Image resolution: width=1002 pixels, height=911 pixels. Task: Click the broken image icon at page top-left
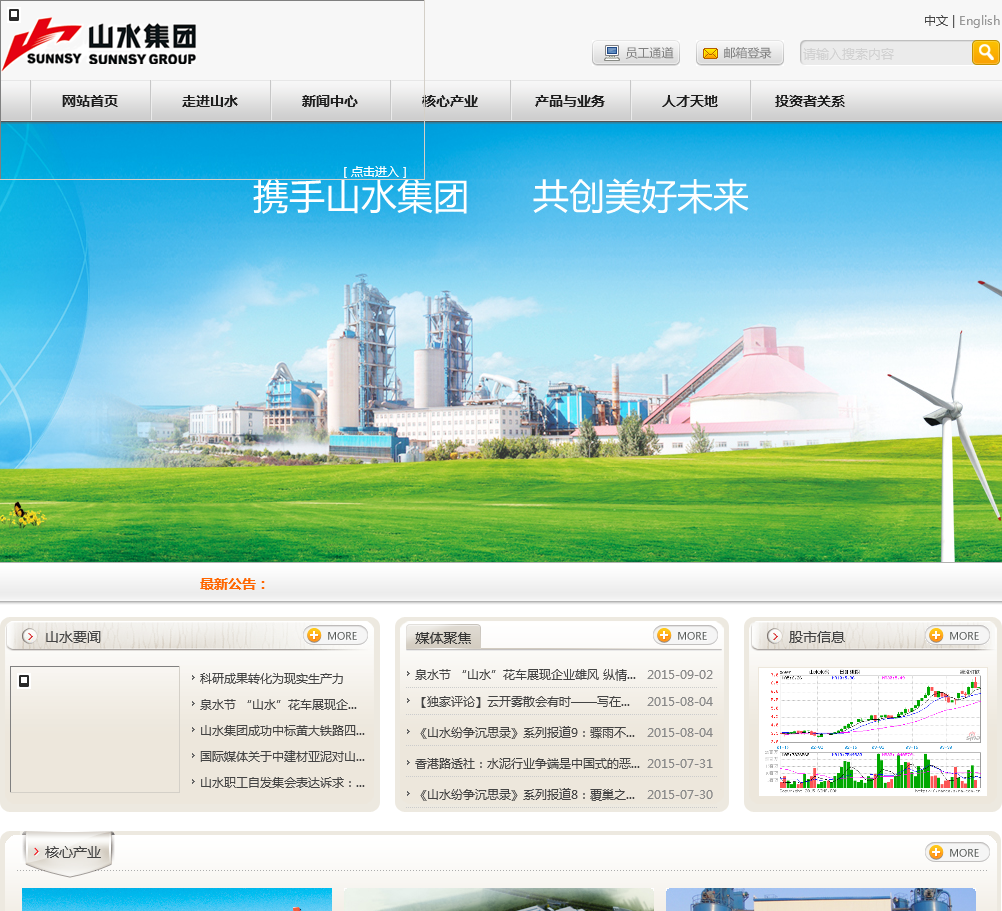point(14,14)
